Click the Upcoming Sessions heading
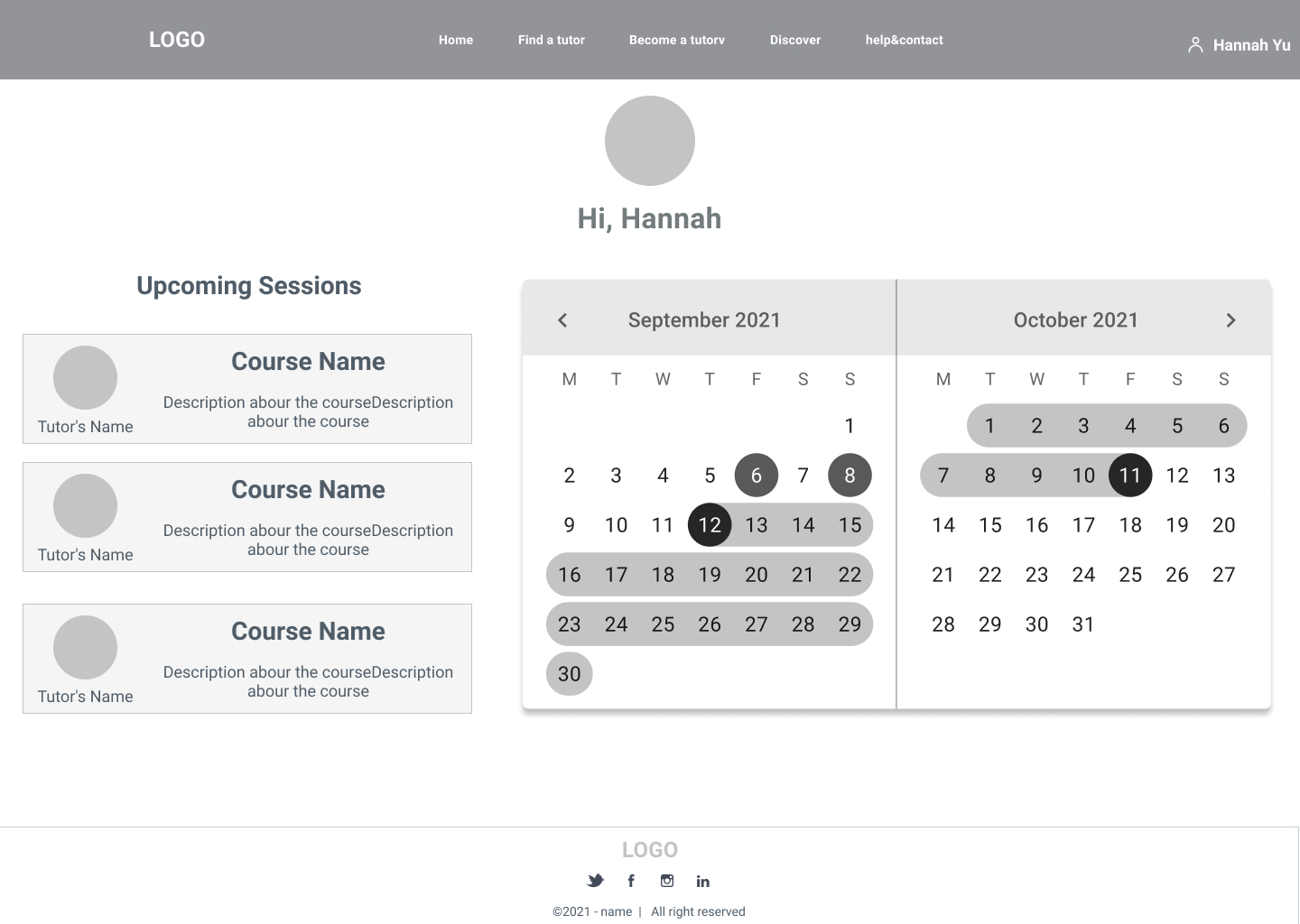 [249, 286]
